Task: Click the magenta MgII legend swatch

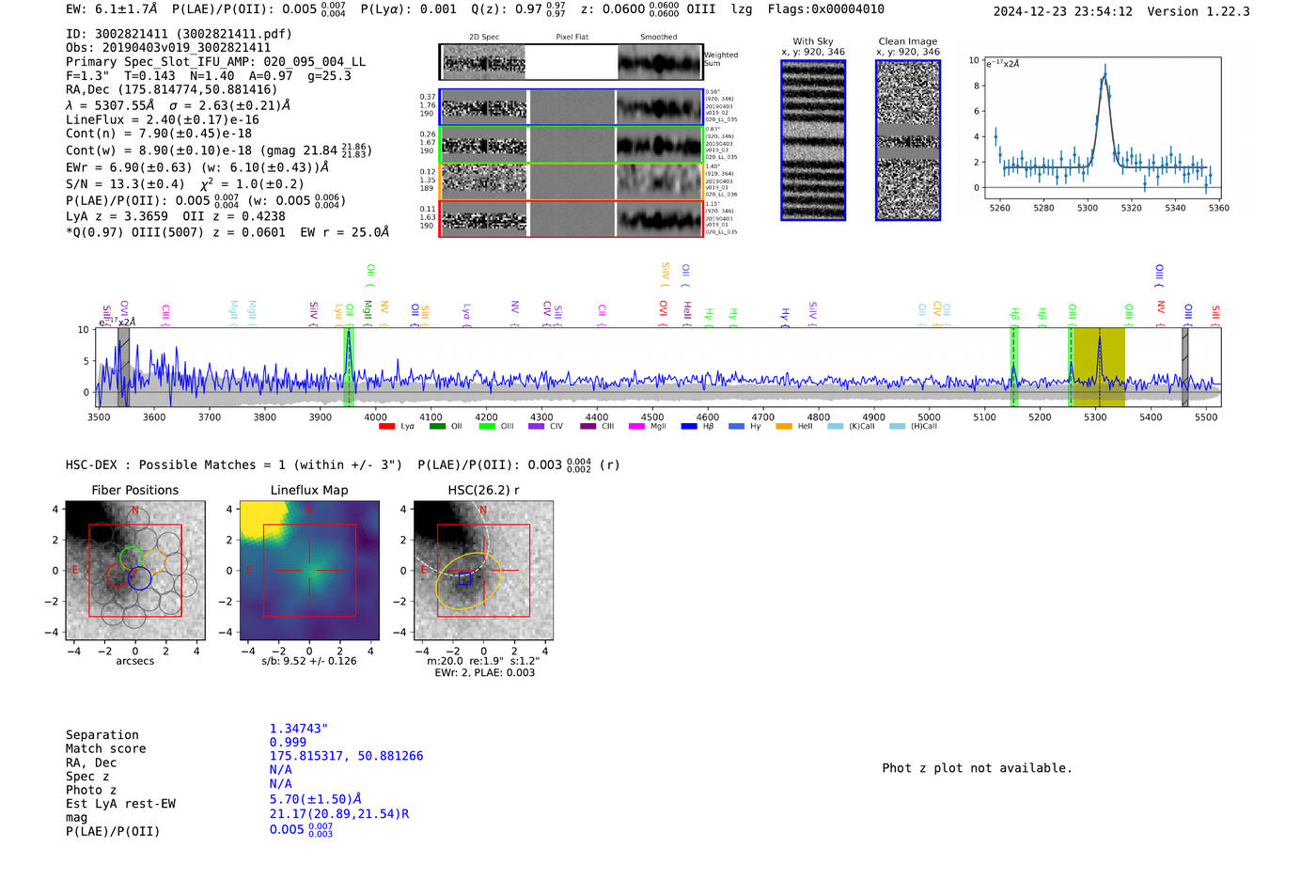Action: pyautogui.click(x=637, y=427)
